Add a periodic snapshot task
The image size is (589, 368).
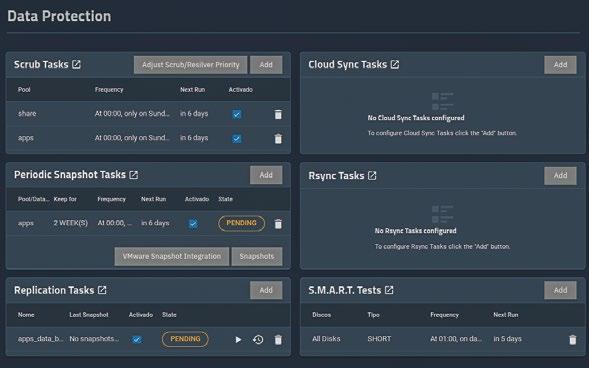tap(266, 175)
